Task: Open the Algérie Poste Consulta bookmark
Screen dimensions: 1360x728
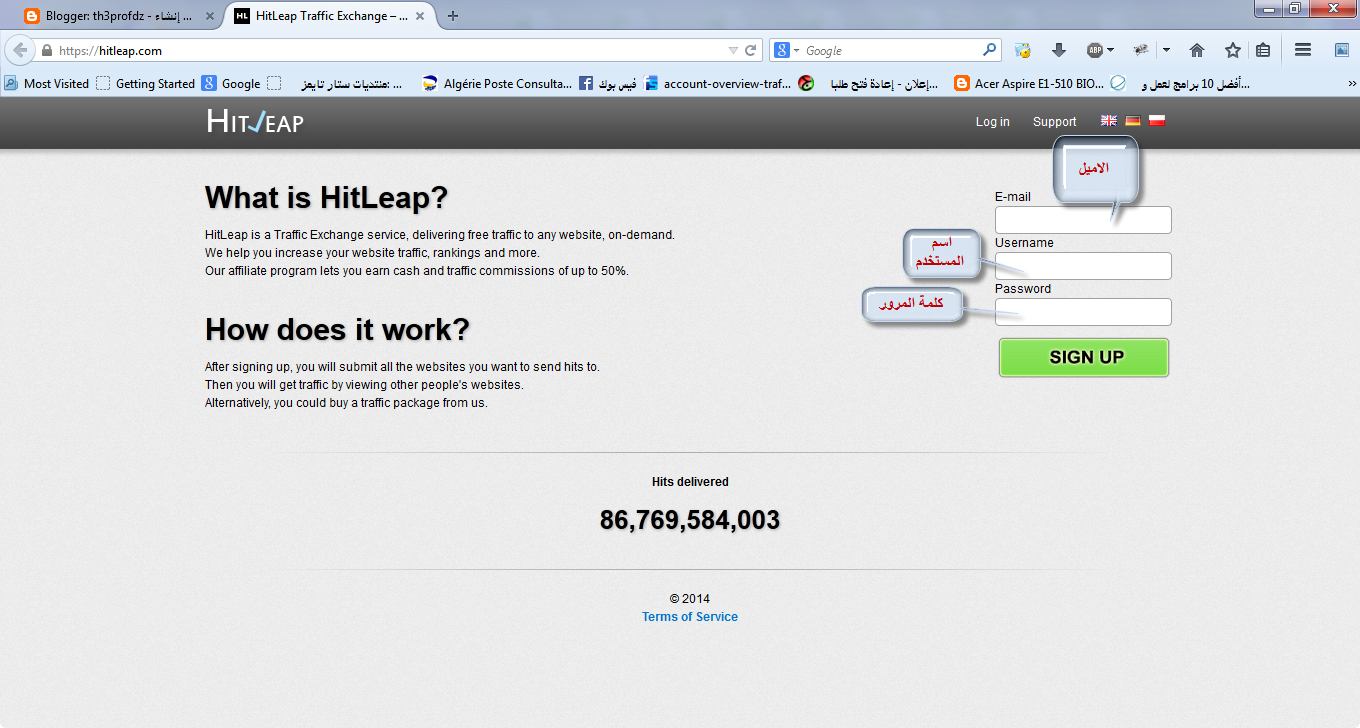Action: coord(497,84)
